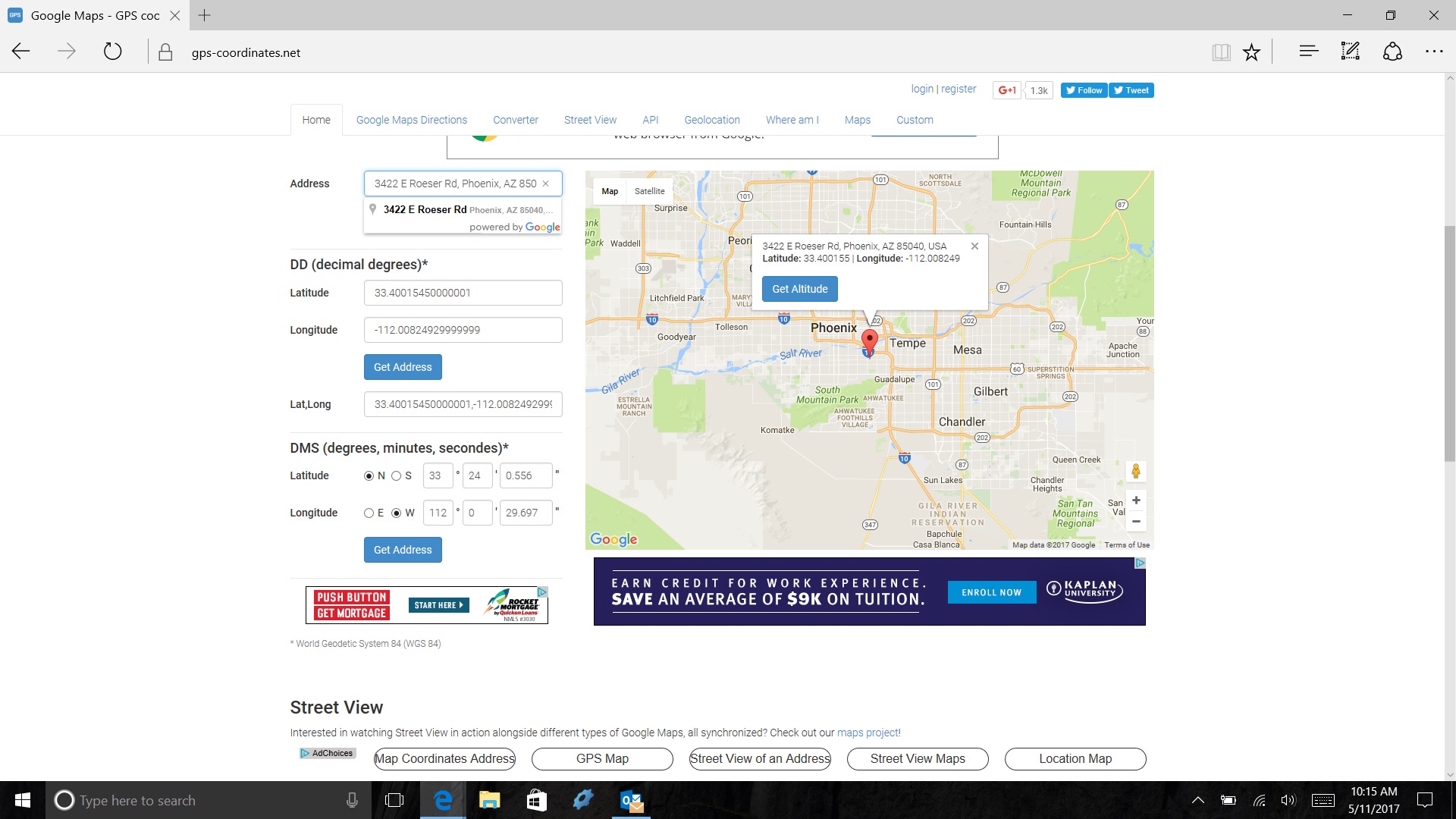Make a web note pen icon
The width and height of the screenshot is (1456, 819).
(x=1350, y=52)
